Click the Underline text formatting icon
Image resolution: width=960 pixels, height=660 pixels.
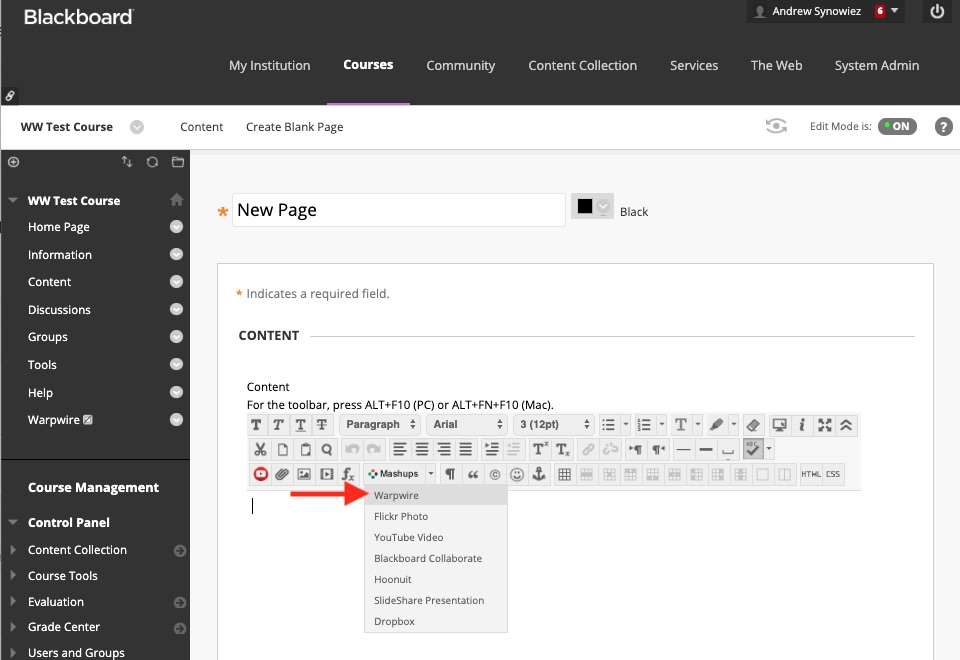(x=301, y=424)
